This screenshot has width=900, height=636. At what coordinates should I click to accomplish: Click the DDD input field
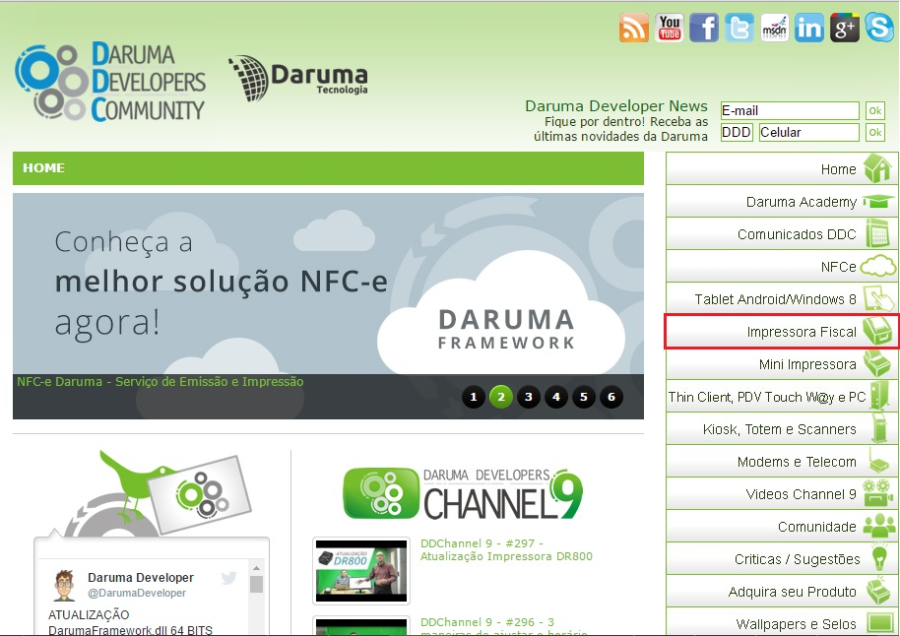tap(736, 132)
